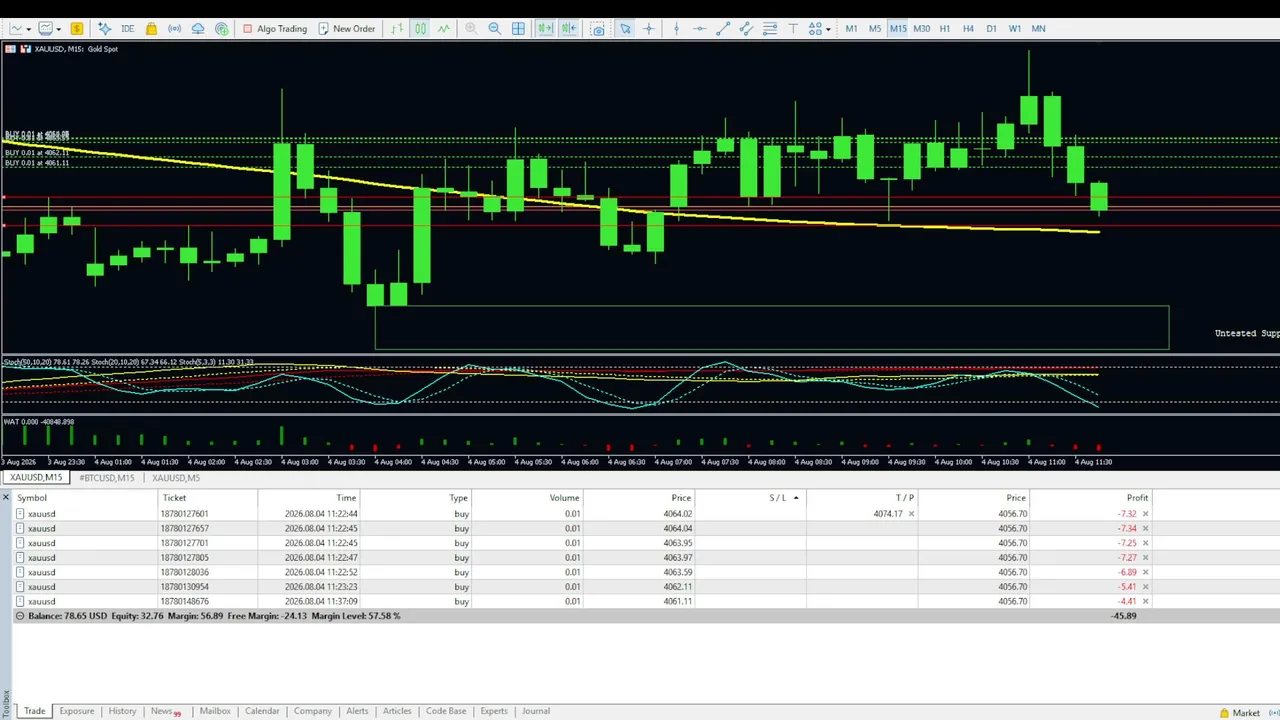Open the Code Base tab

(x=446, y=711)
